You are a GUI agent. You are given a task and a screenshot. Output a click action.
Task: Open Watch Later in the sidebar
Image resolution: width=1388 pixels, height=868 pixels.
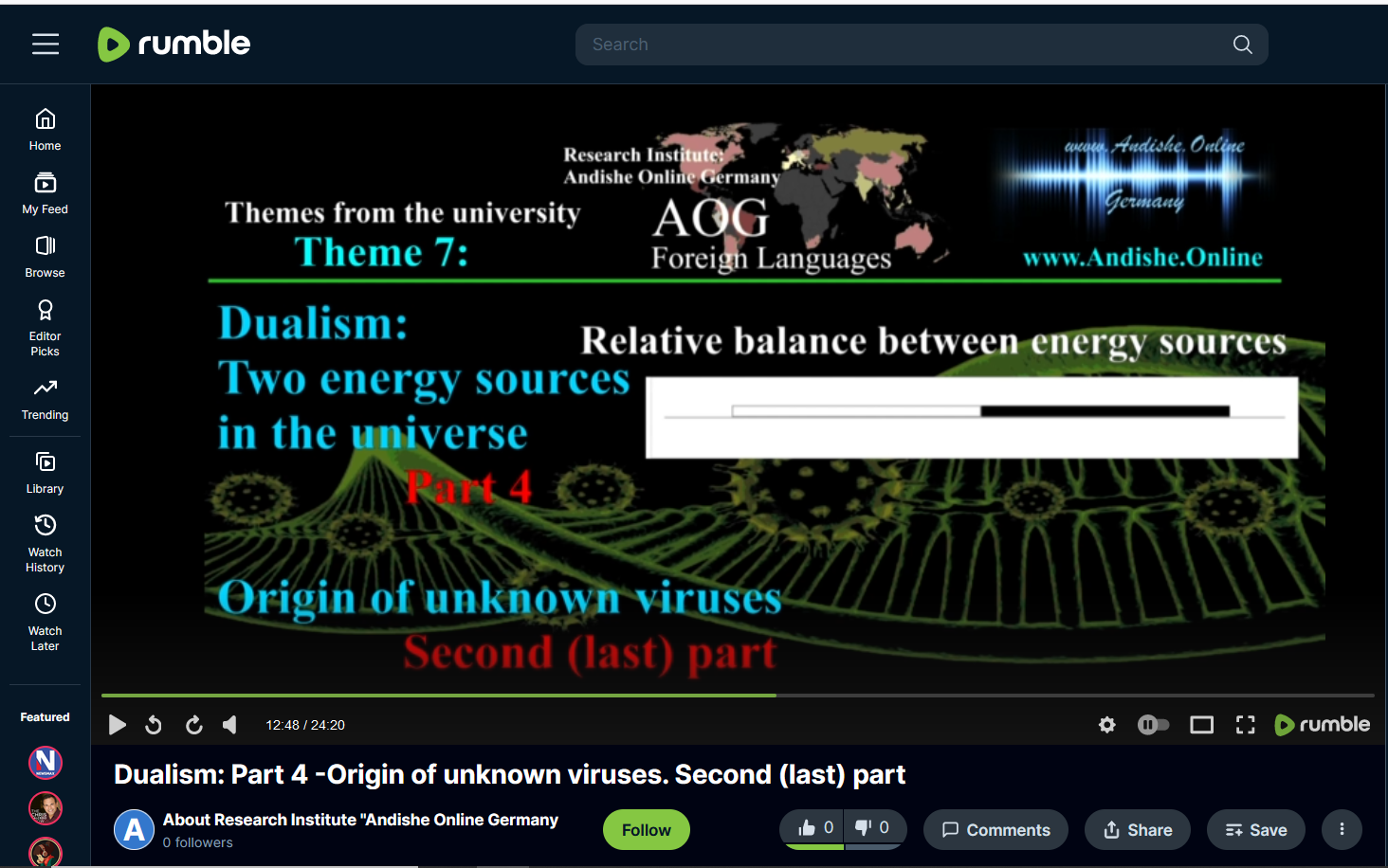click(45, 623)
